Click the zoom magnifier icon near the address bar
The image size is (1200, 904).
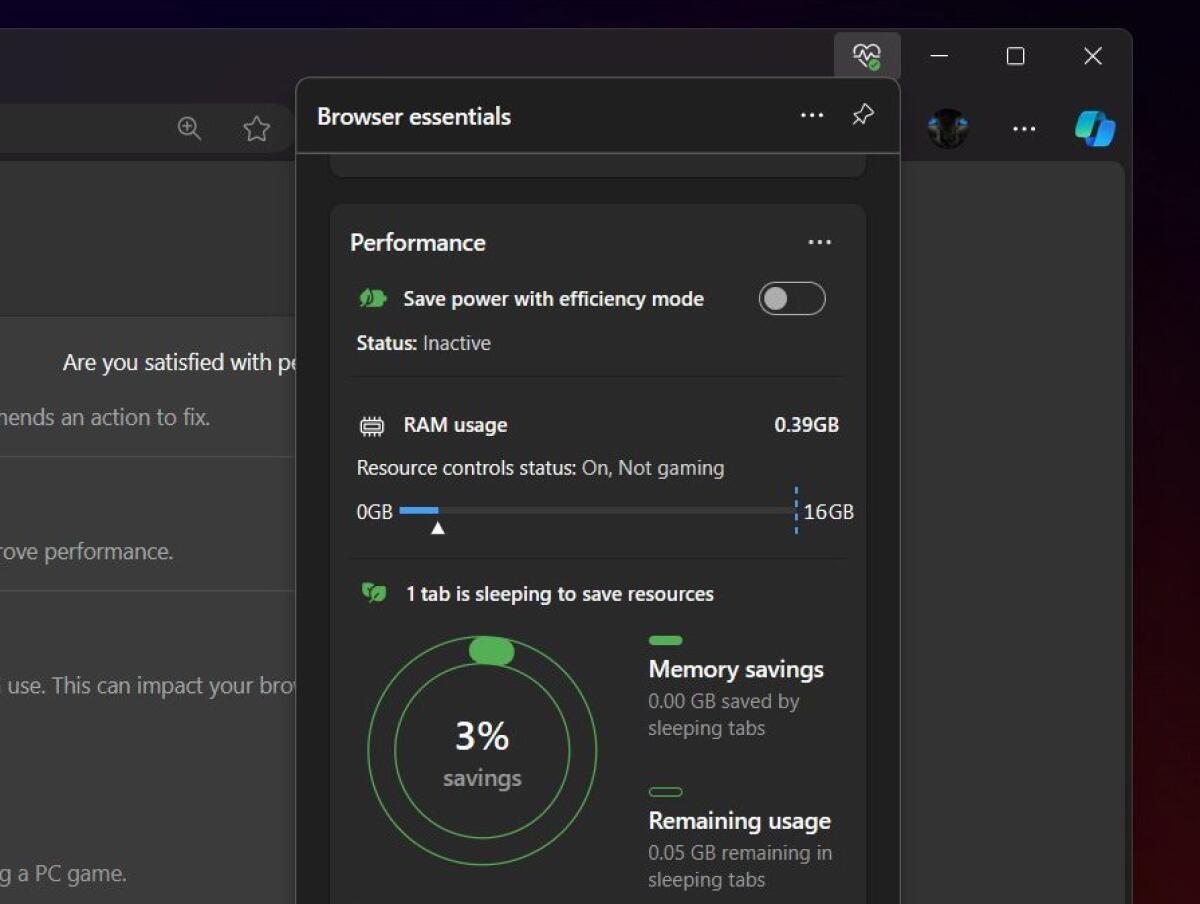(x=189, y=128)
